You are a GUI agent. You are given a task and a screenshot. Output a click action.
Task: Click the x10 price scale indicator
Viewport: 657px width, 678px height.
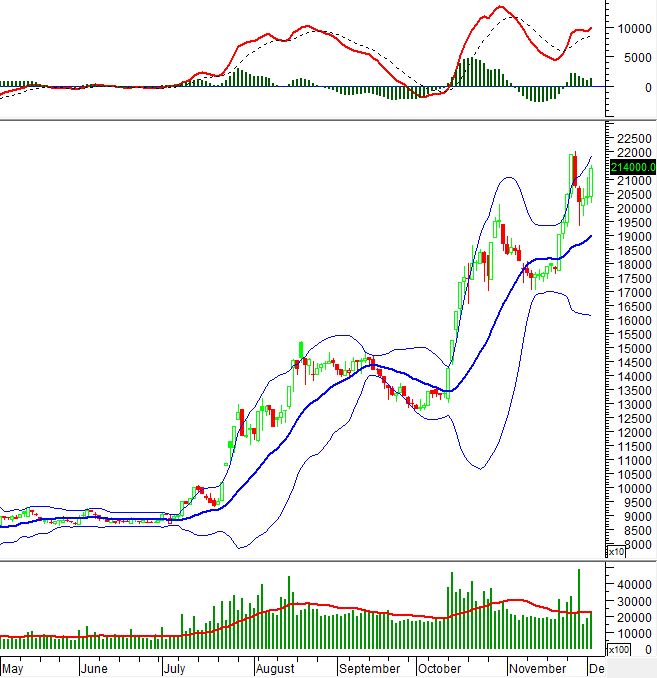point(615,551)
